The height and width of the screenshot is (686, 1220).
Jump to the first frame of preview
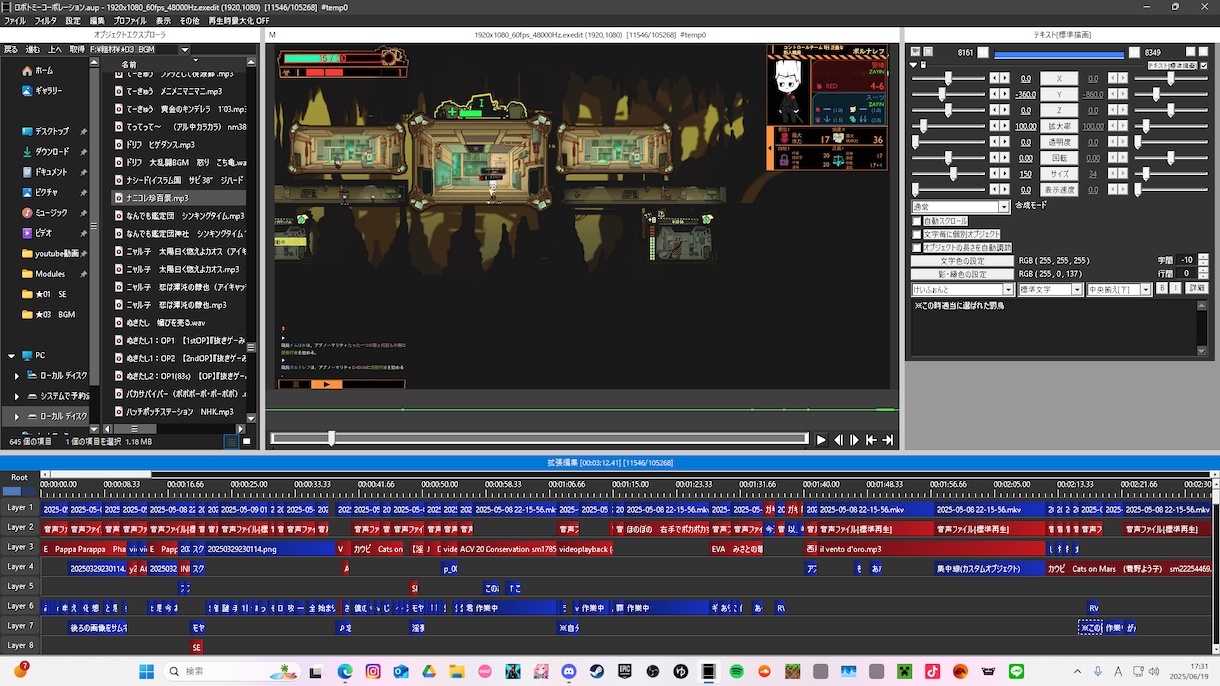click(871, 439)
